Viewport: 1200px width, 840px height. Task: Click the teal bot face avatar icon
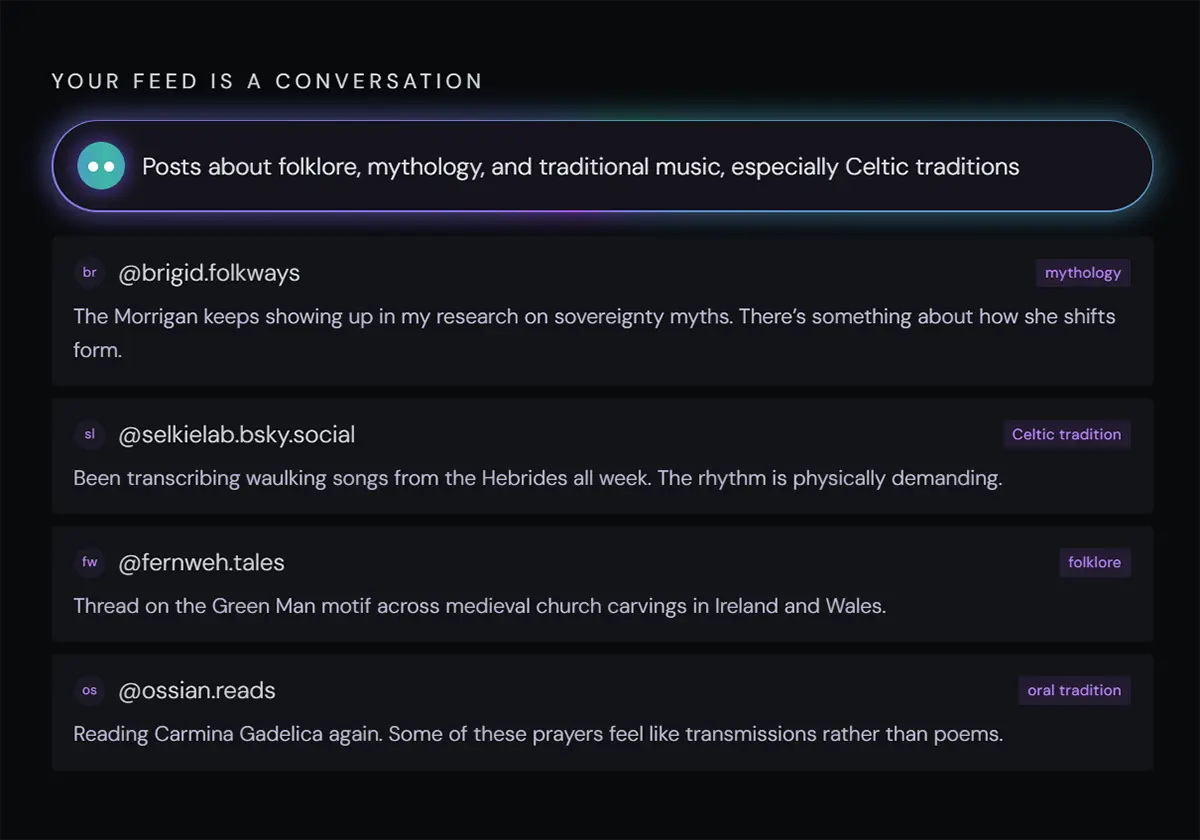(x=101, y=166)
